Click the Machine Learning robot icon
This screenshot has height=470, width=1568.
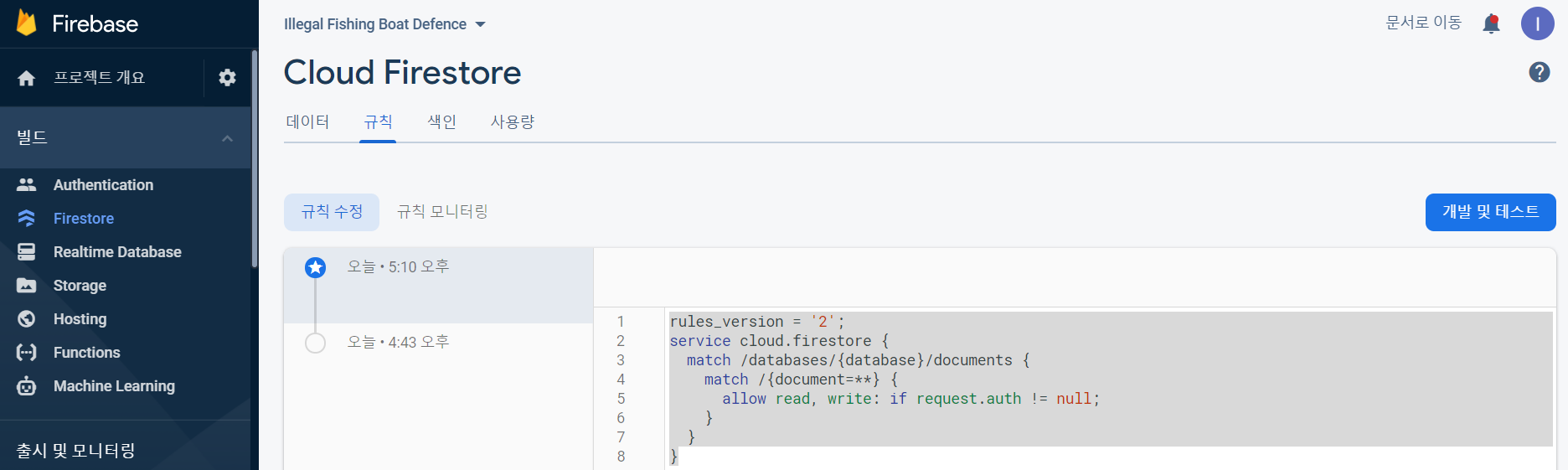(x=27, y=385)
